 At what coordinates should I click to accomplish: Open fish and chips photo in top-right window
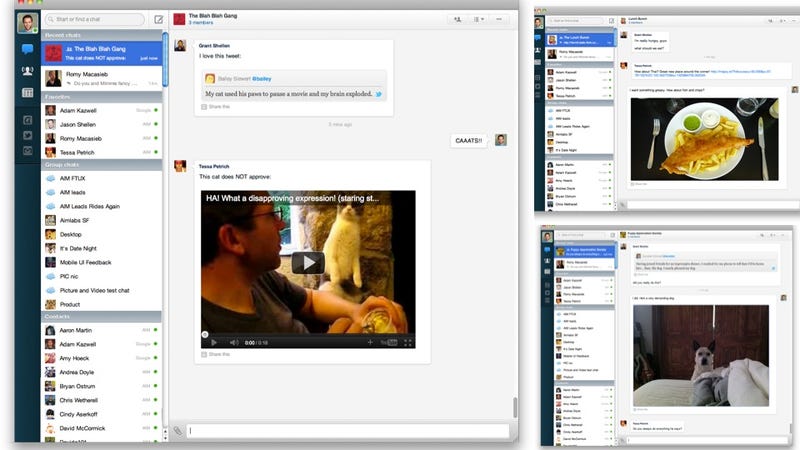(x=705, y=139)
